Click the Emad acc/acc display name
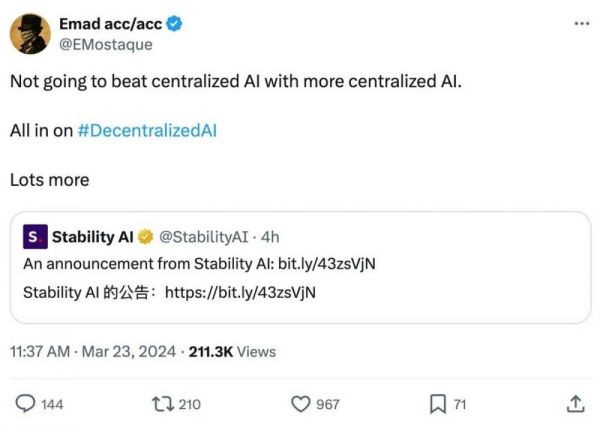This screenshot has width=600, height=427. click(110, 24)
